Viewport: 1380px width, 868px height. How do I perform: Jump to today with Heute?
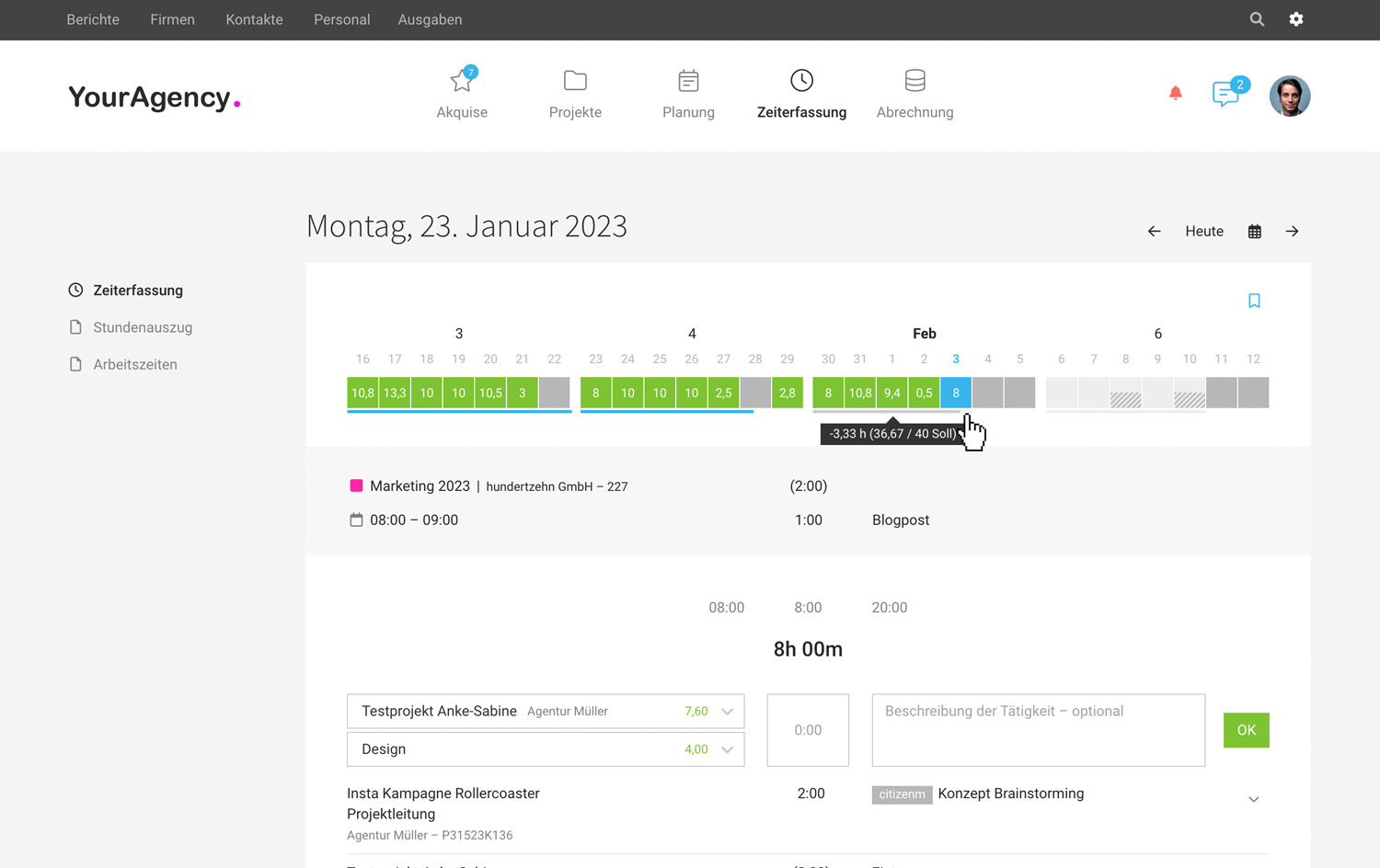(x=1204, y=232)
